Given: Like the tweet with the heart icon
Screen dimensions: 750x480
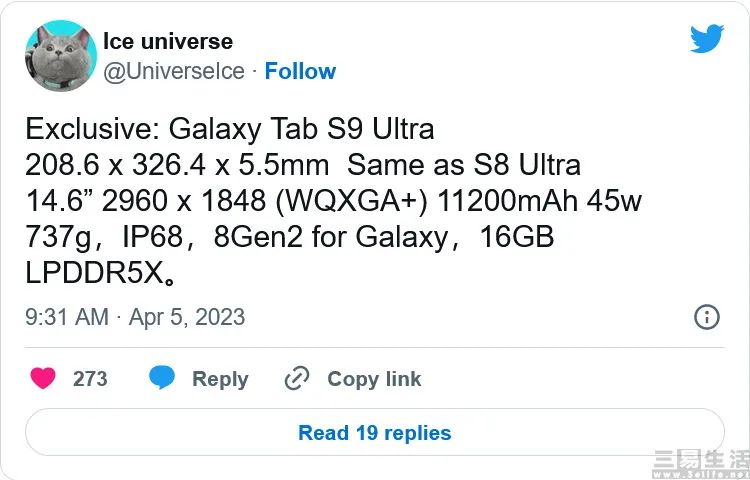Looking at the screenshot, I should pos(43,379).
